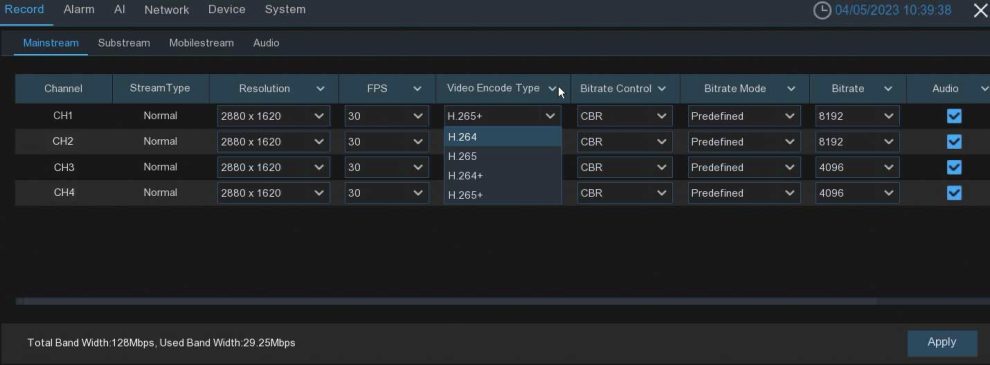
Task: Collapse CH1 Video Encode Type dropdown showing H.265+
Action: pyautogui.click(x=503, y=116)
